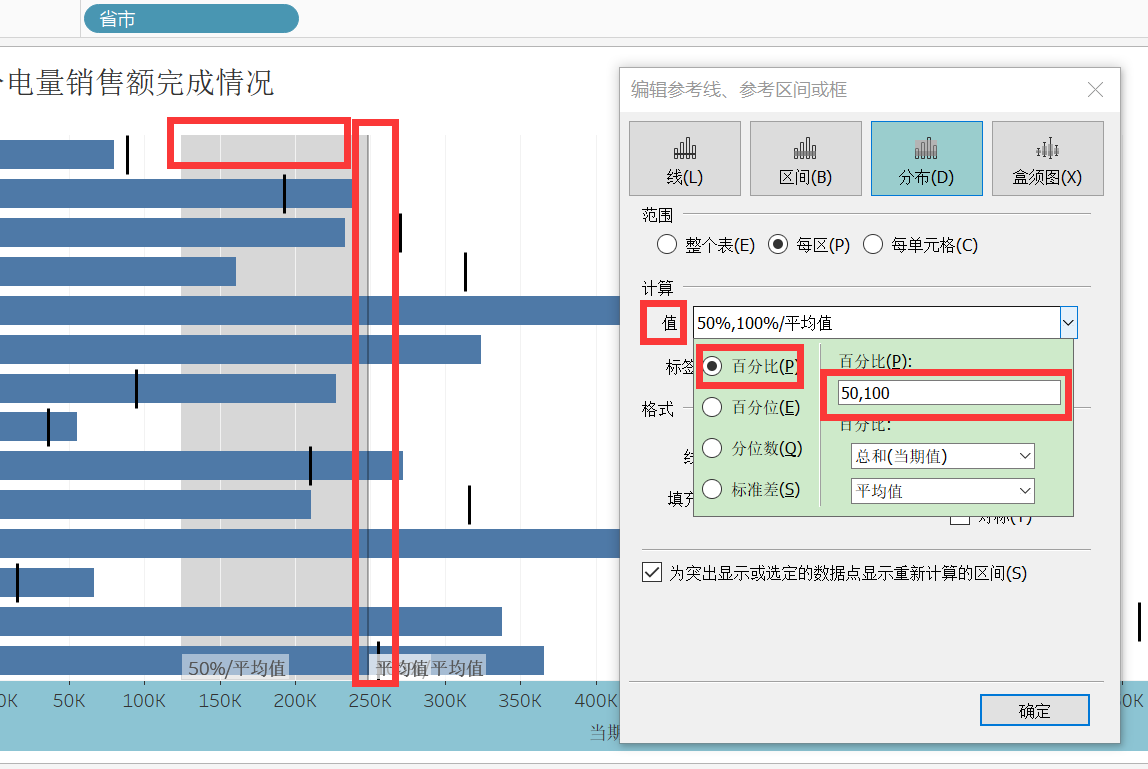Click the 百分比(P): field label
This screenshot has width=1148, height=769.
pos(876,361)
